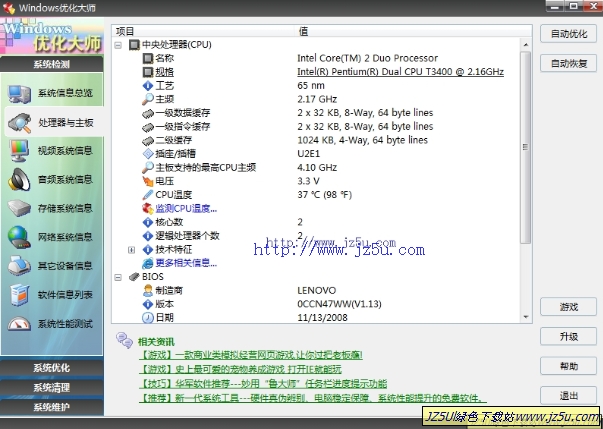Image resolution: width=603 pixels, height=429 pixels.
Task: Select the 0CCN47WW(V1.13) version value
Action: point(339,304)
